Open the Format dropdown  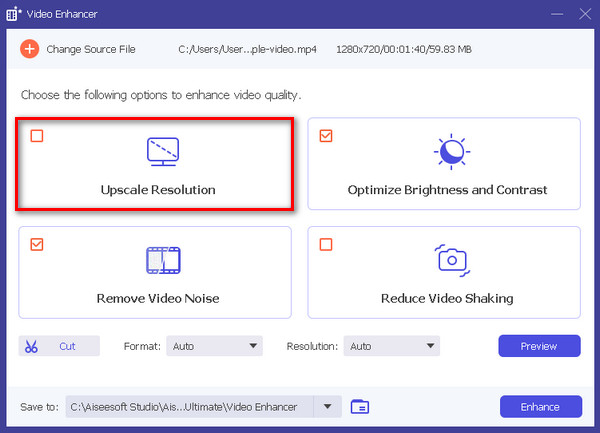tap(214, 346)
